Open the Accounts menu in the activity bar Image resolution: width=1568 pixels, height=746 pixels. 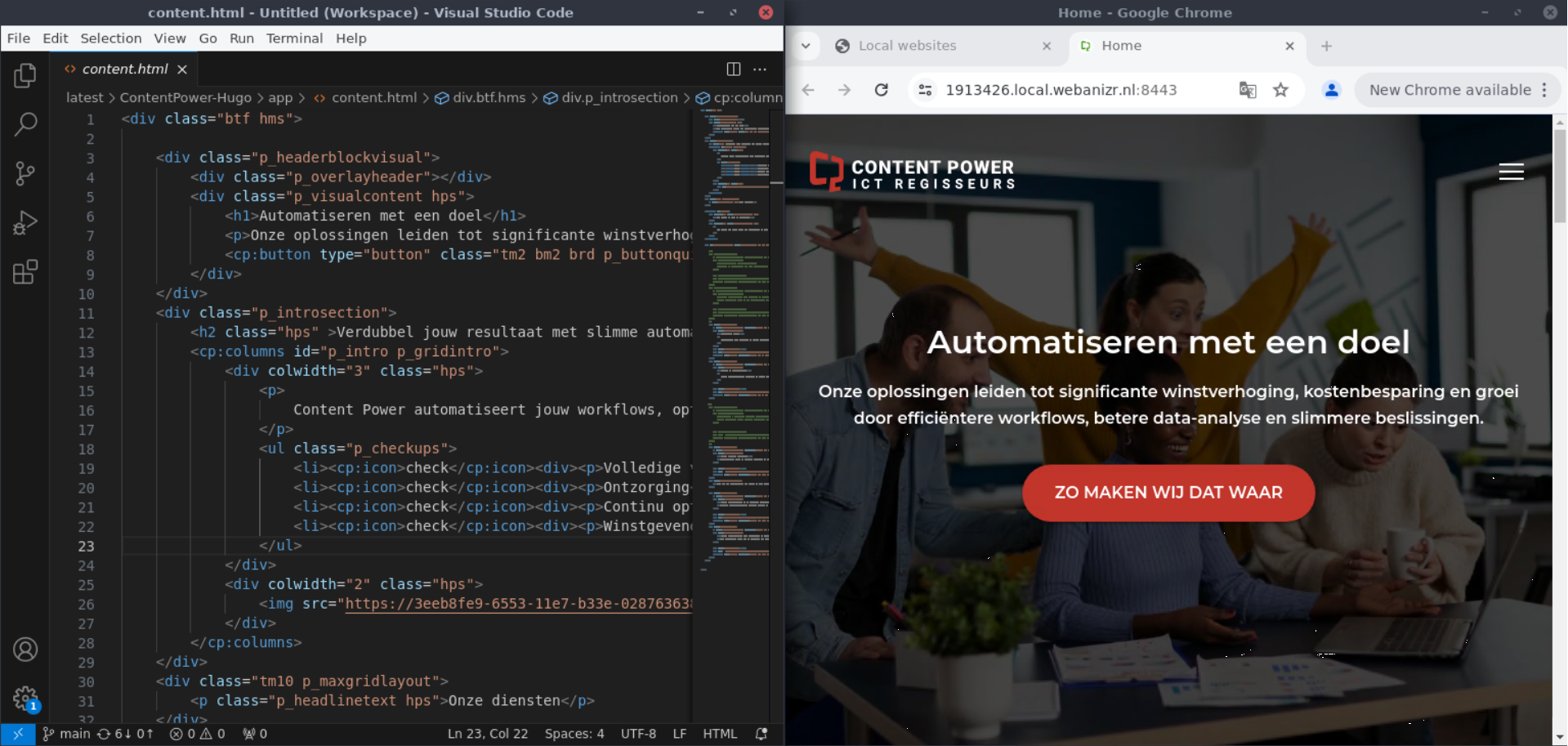pyautogui.click(x=25, y=650)
